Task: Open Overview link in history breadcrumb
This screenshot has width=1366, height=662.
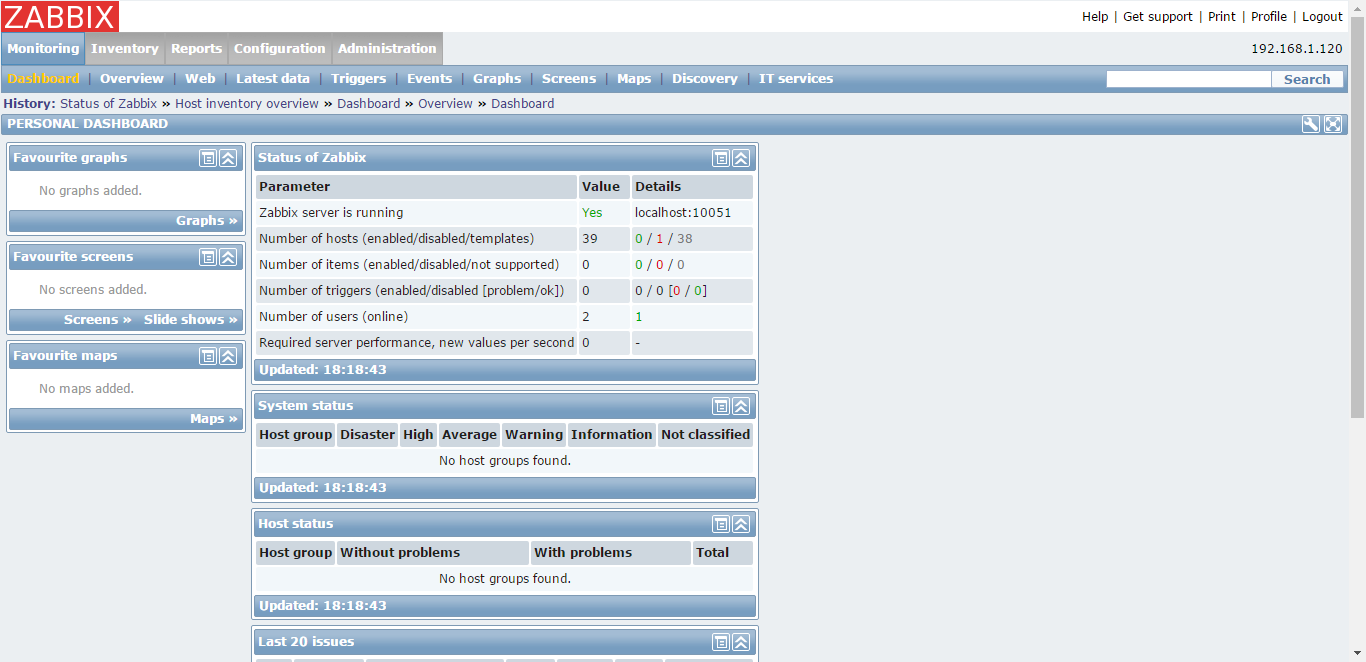Action: click(x=445, y=103)
